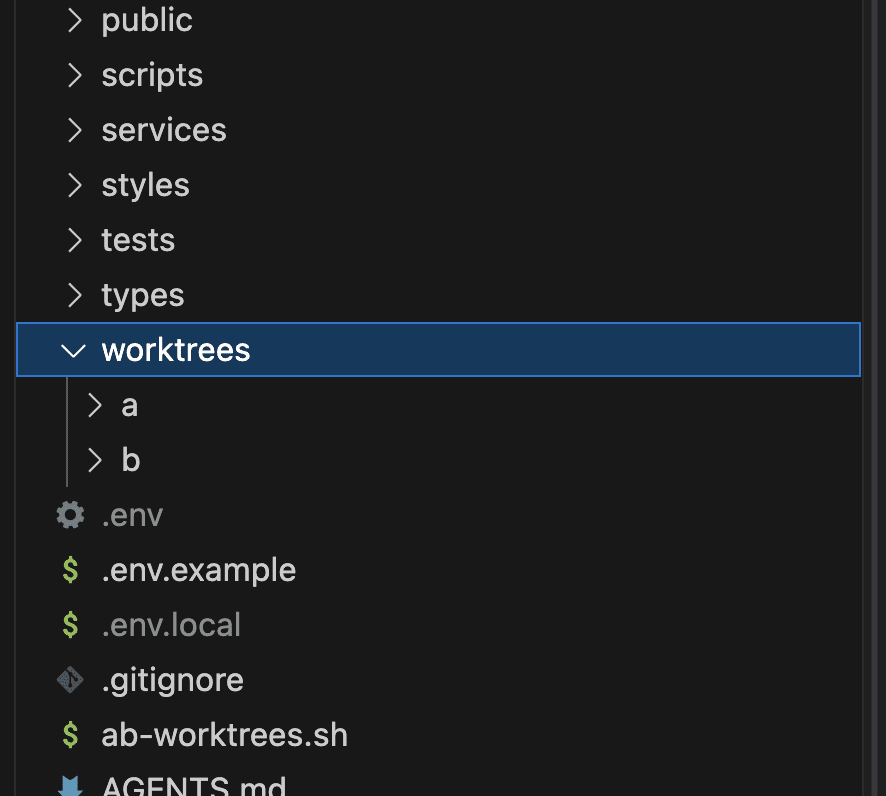Expand the public folder chevron
The image size is (886, 796).
[74, 20]
